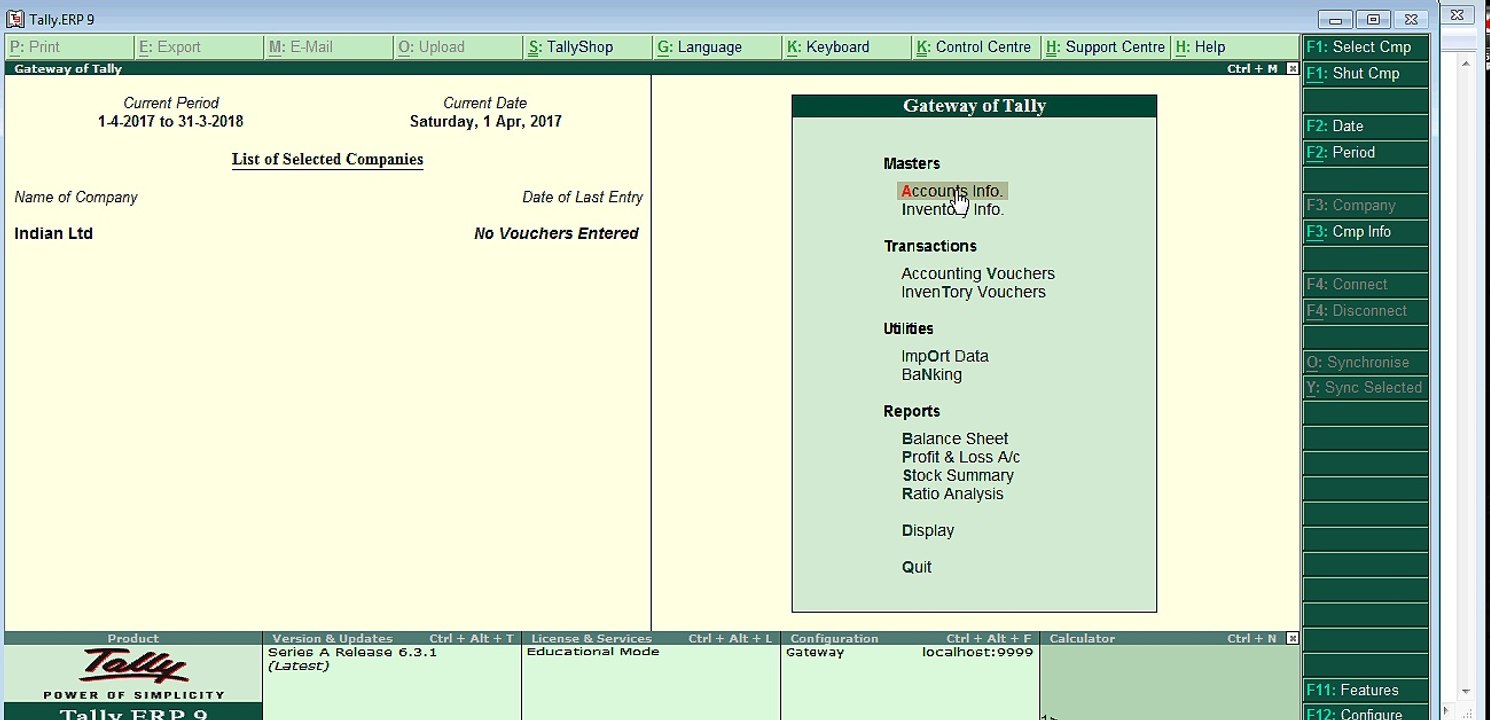Click F2: Period button
This screenshot has height=720, width=1490.
click(1366, 153)
